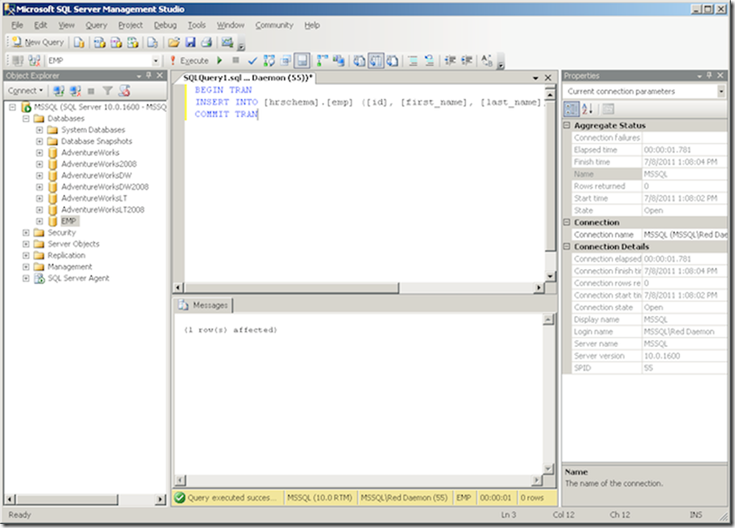Click the Comment Out Selected Lines icon
The width and height of the screenshot is (735, 528).
pos(412,60)
